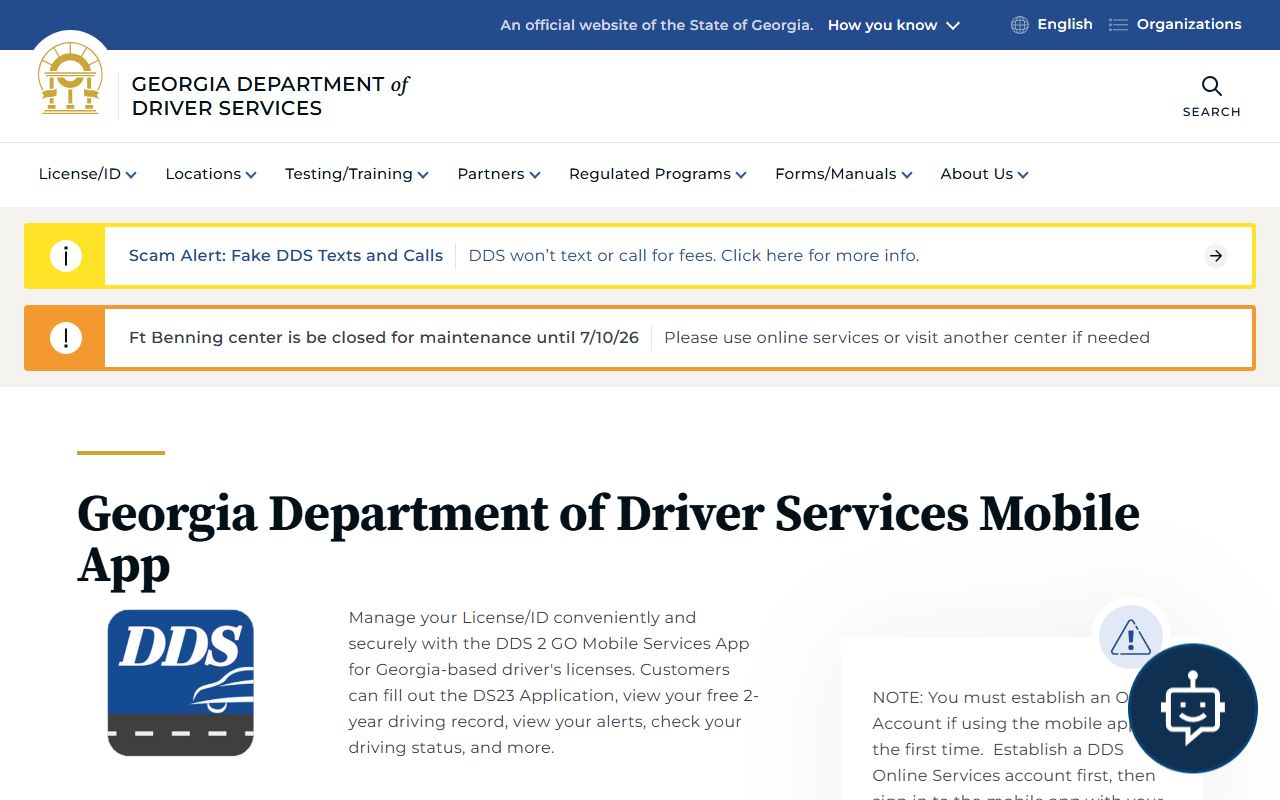Click the globe language icon
This screenshot has height=800, width=1280.
[1020, 25]
